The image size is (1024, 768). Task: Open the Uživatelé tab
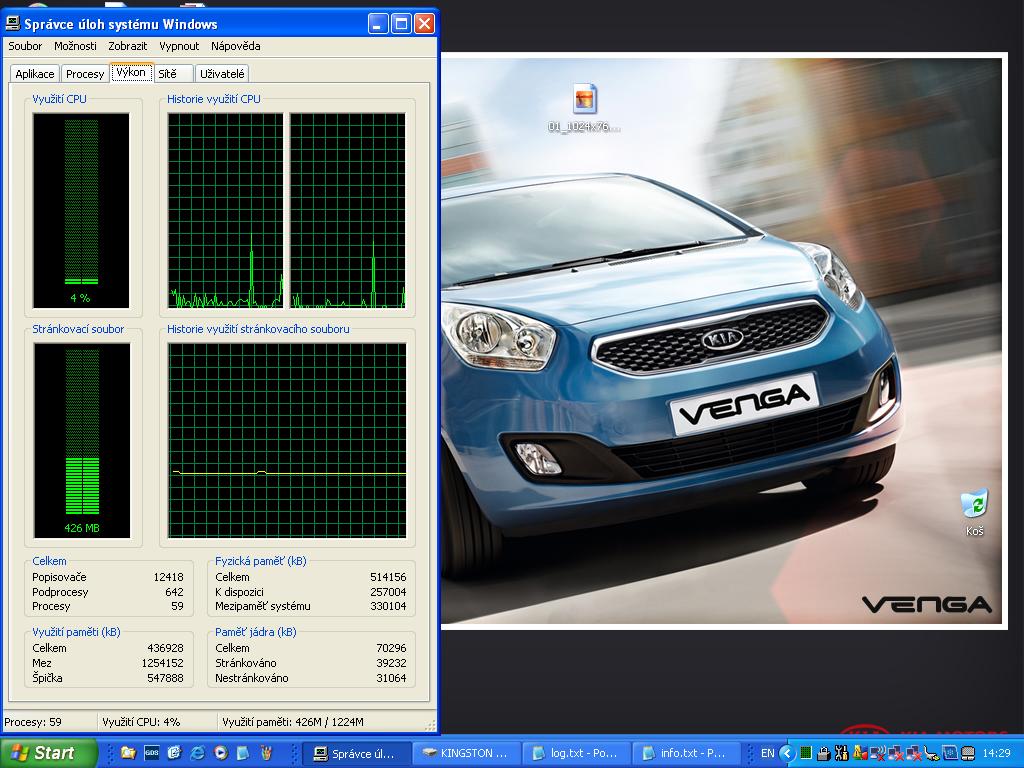pyautogui.click(x=222, y=74)
